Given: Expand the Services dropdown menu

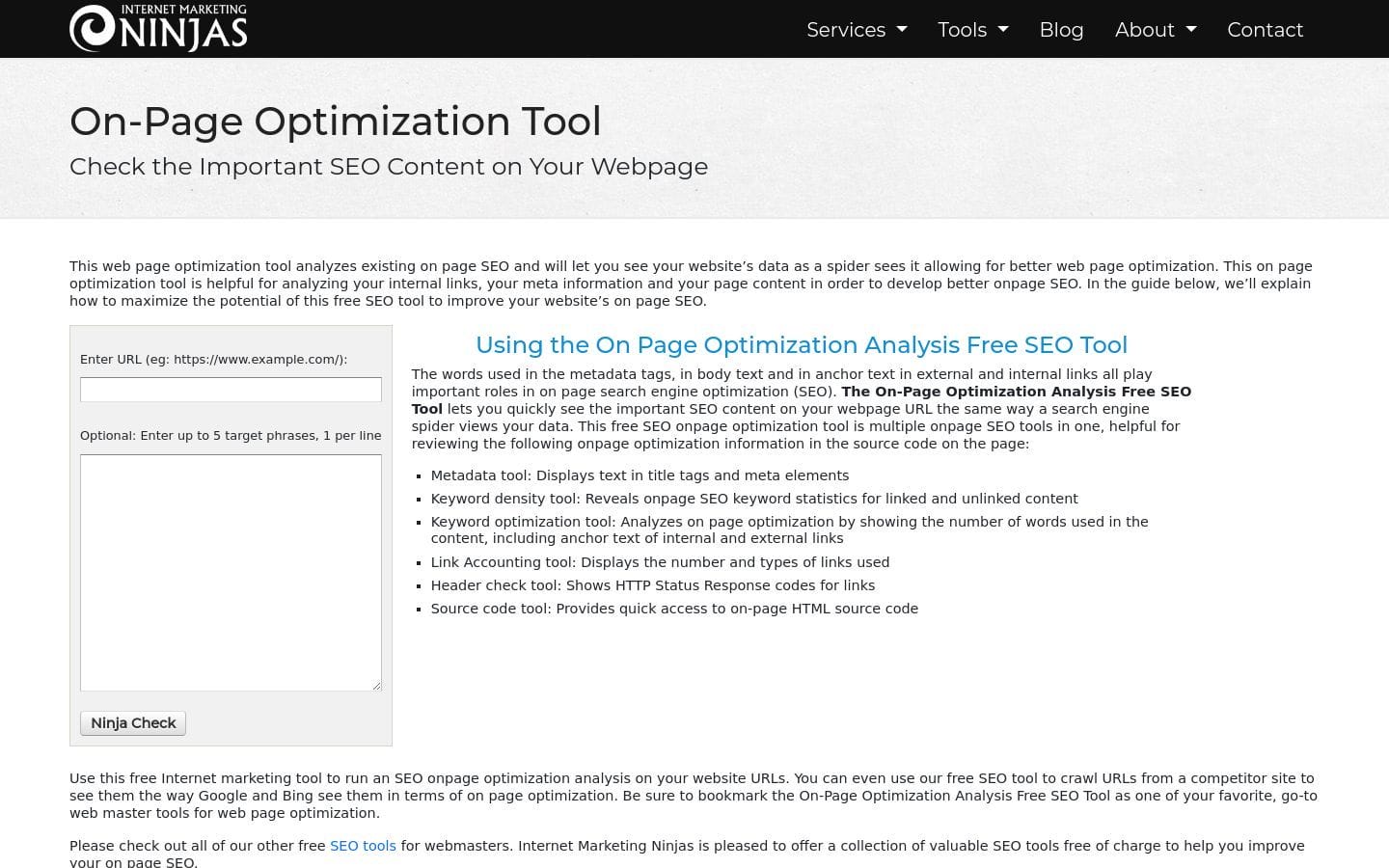Looking at the screenshot, I should pos(856,30).
